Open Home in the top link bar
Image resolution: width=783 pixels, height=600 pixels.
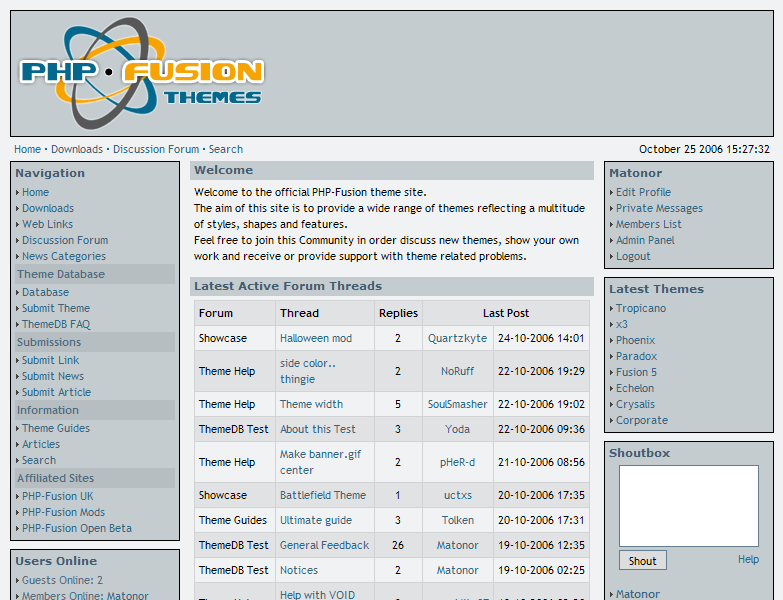(x=27, y=149)
